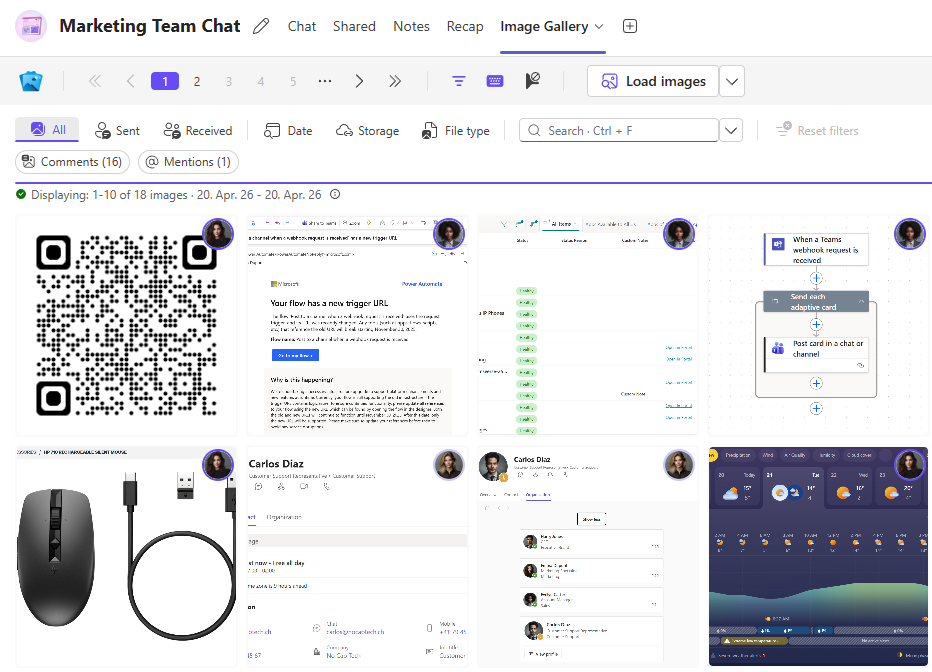Open the weather forecast thumbnail
The image size is (932, 672).
click(818, 557)
